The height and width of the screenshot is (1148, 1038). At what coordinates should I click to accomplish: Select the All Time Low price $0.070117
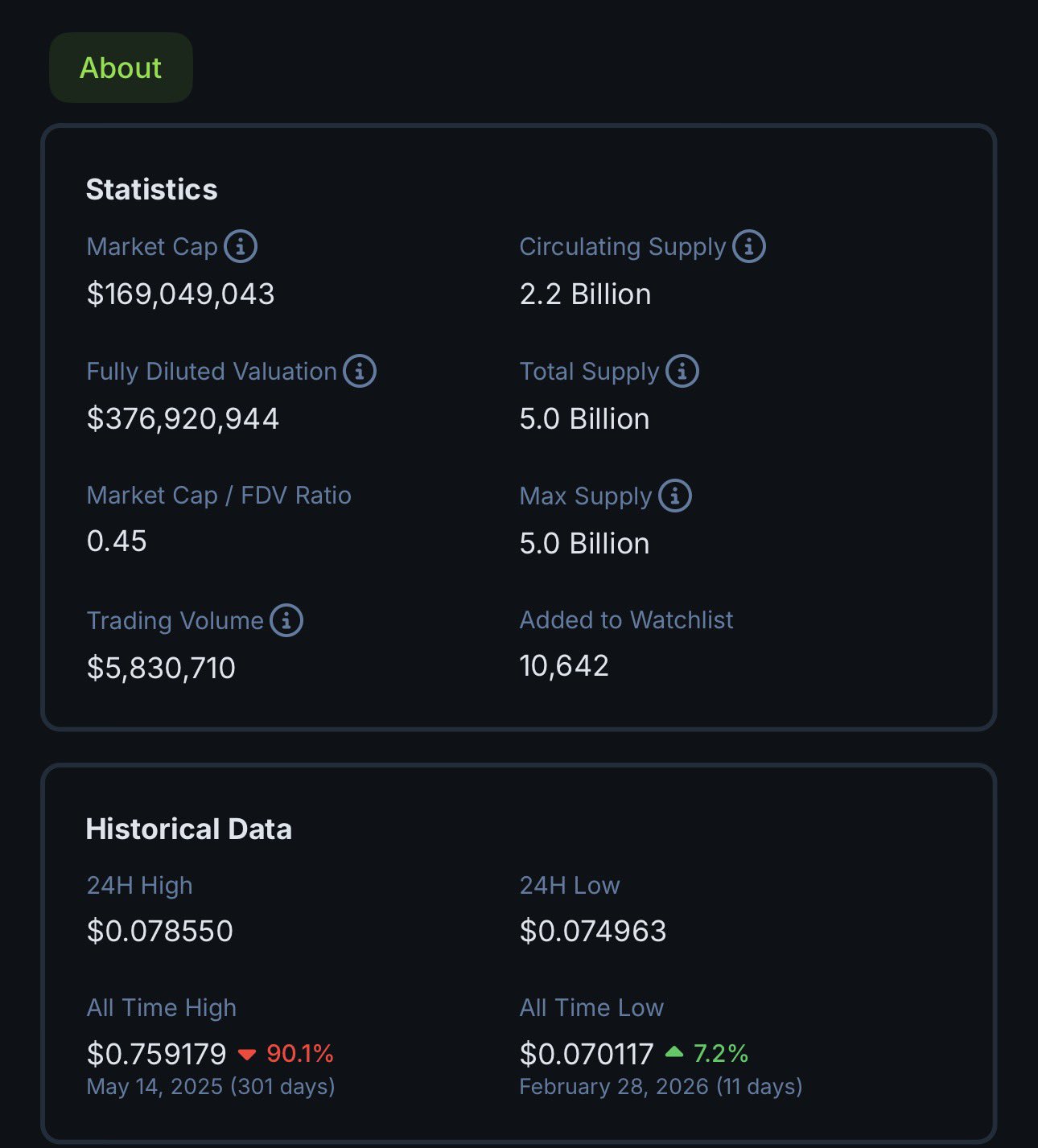pyautogui.click(x=587, y=1054)
